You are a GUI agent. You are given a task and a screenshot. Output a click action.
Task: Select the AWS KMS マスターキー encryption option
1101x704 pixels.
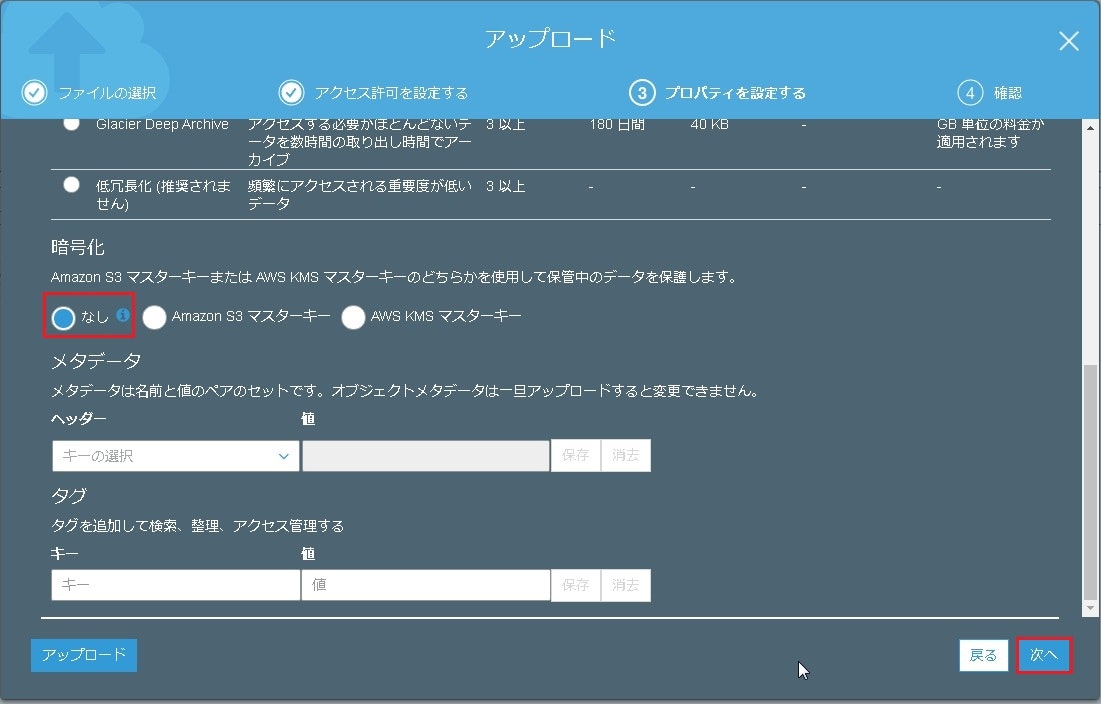pos(354,316)
